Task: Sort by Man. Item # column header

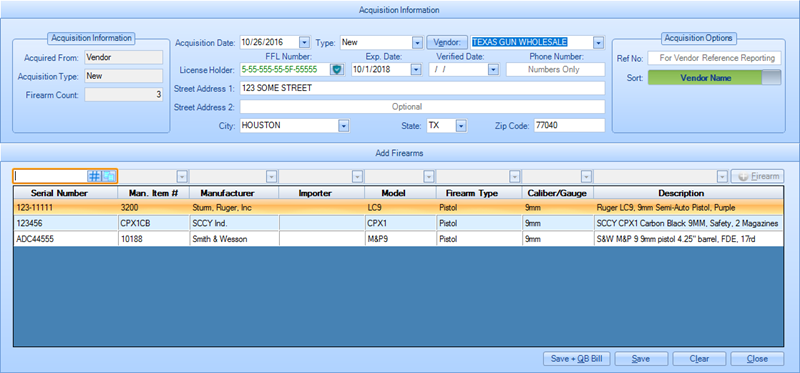Action: click(x=153, y=193)
